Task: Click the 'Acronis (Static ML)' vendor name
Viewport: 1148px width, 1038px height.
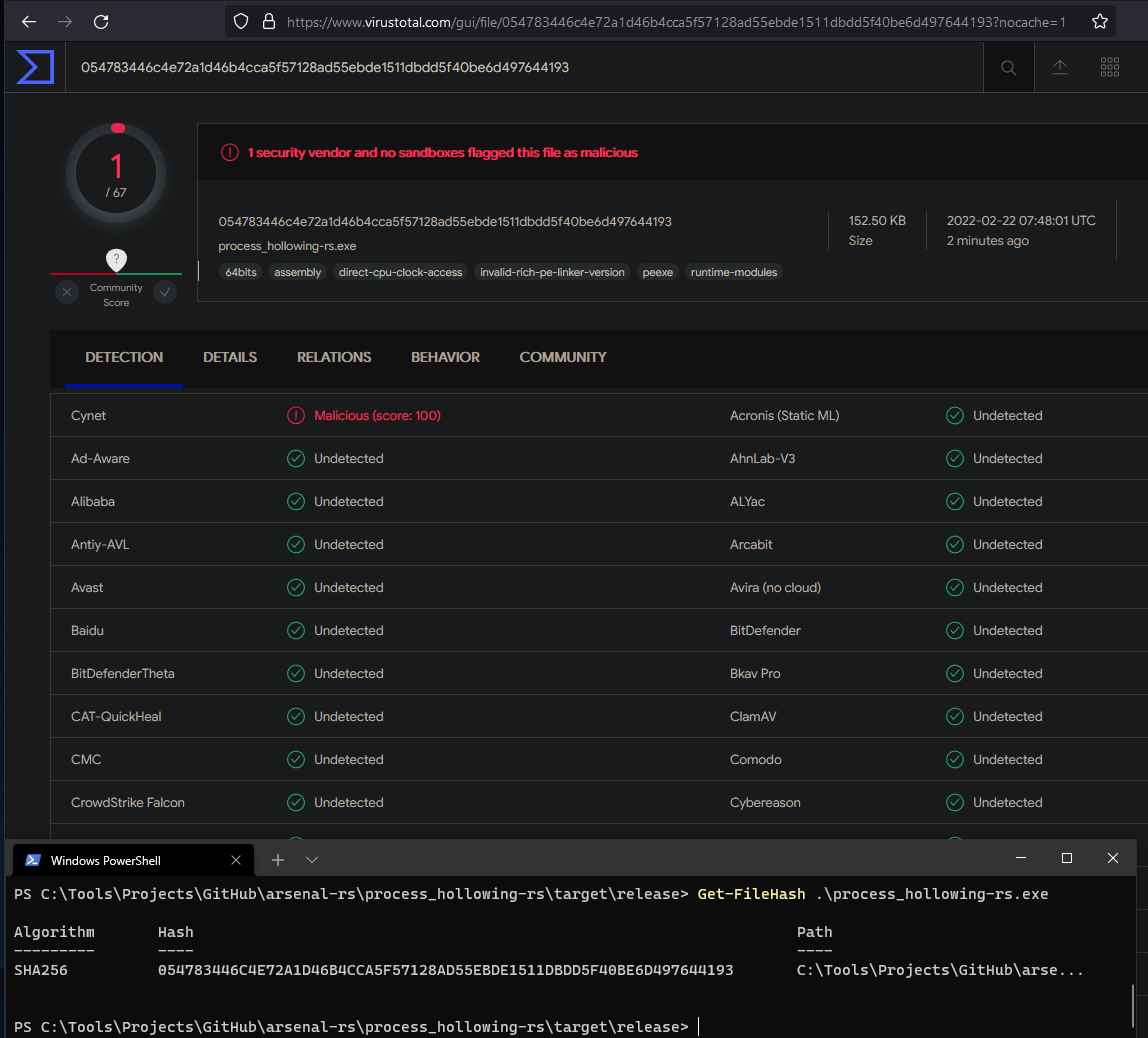Action: pyautogui.click(x=784, y=416)
